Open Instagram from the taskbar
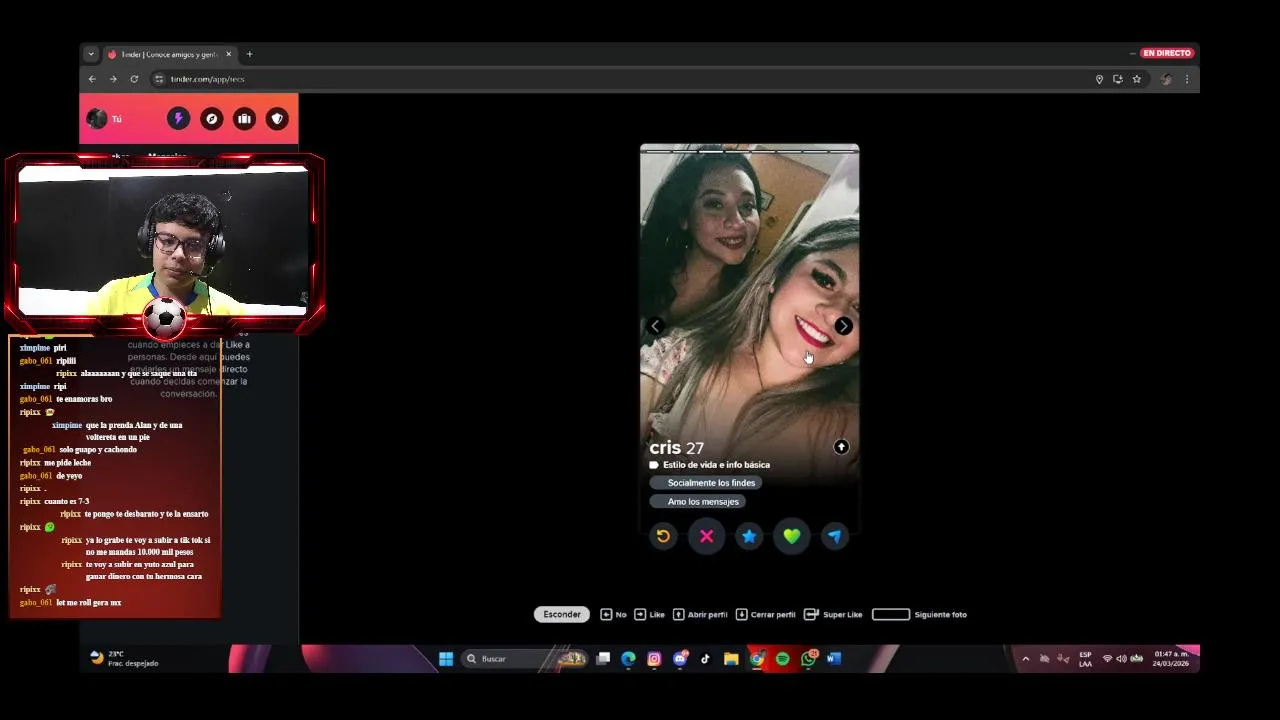This screenshot has height=720, width=1280. click(x=654, y=658)
